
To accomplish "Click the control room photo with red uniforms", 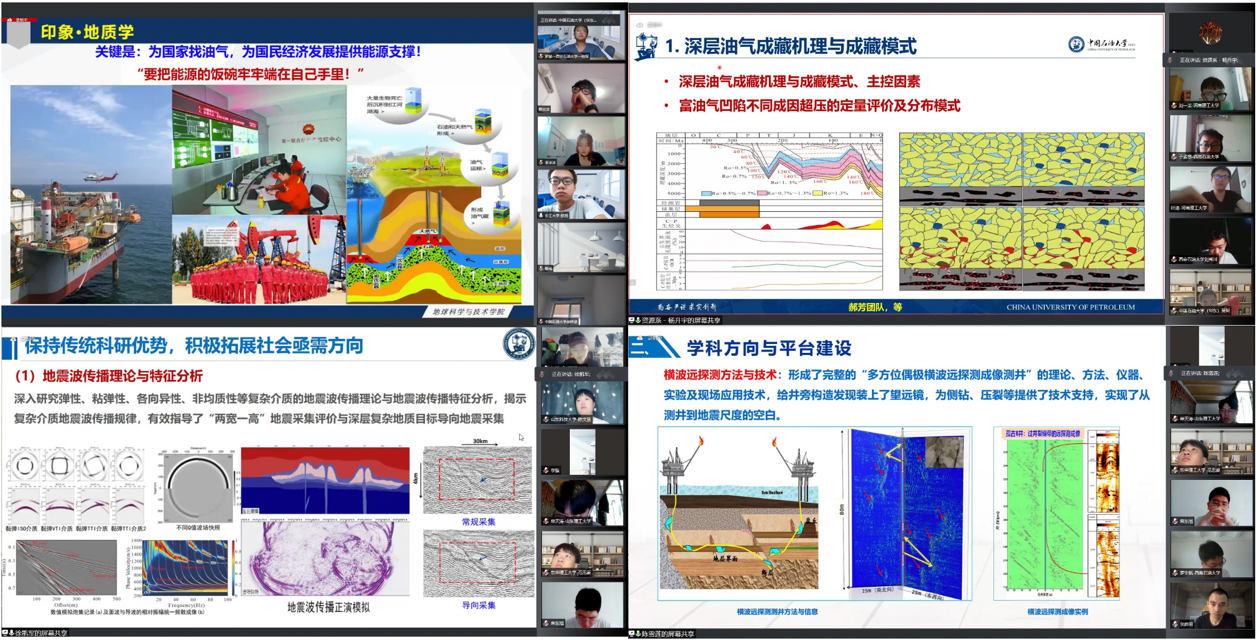I will pos(257,150).
